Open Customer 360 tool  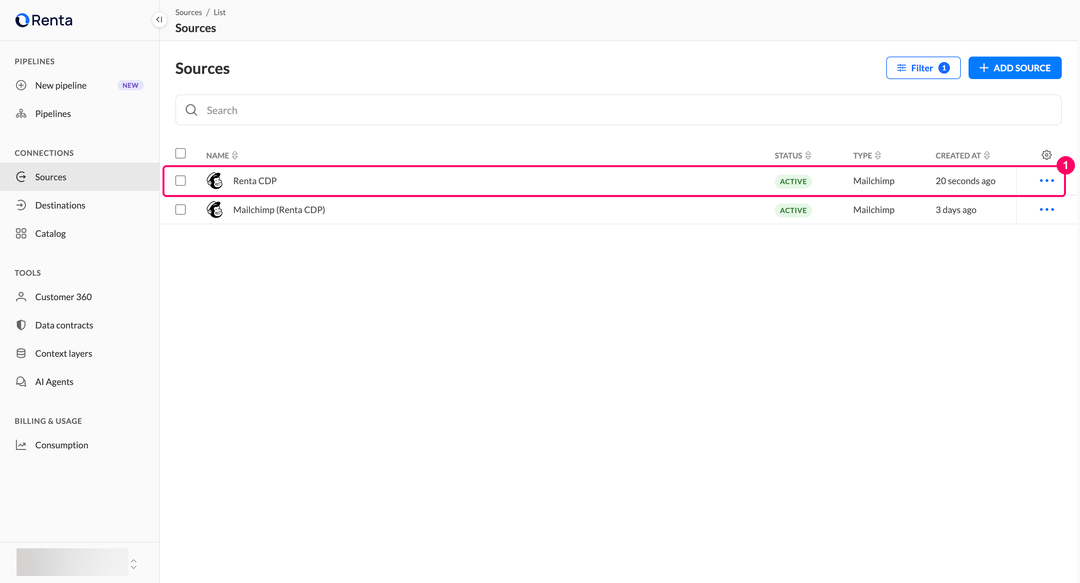click(80, 297)
